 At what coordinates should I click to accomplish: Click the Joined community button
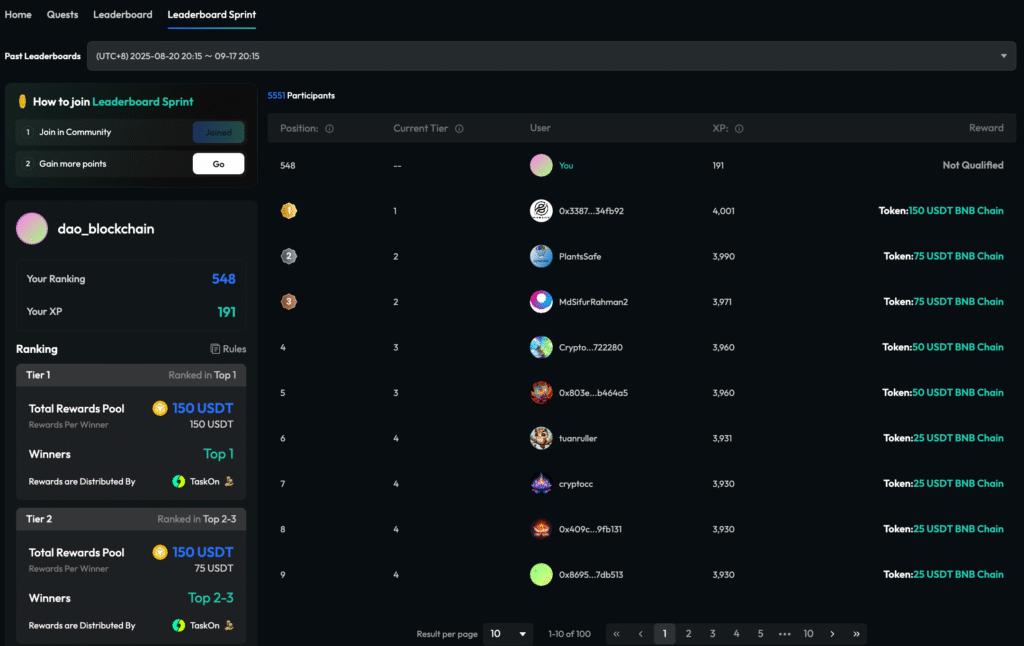click(218, 132)
